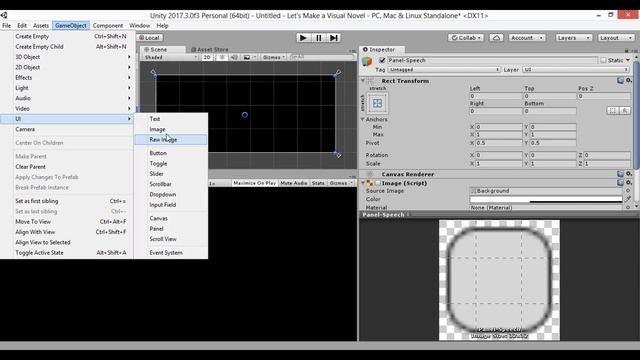Open the Layout dropdown

click(616, 38)
